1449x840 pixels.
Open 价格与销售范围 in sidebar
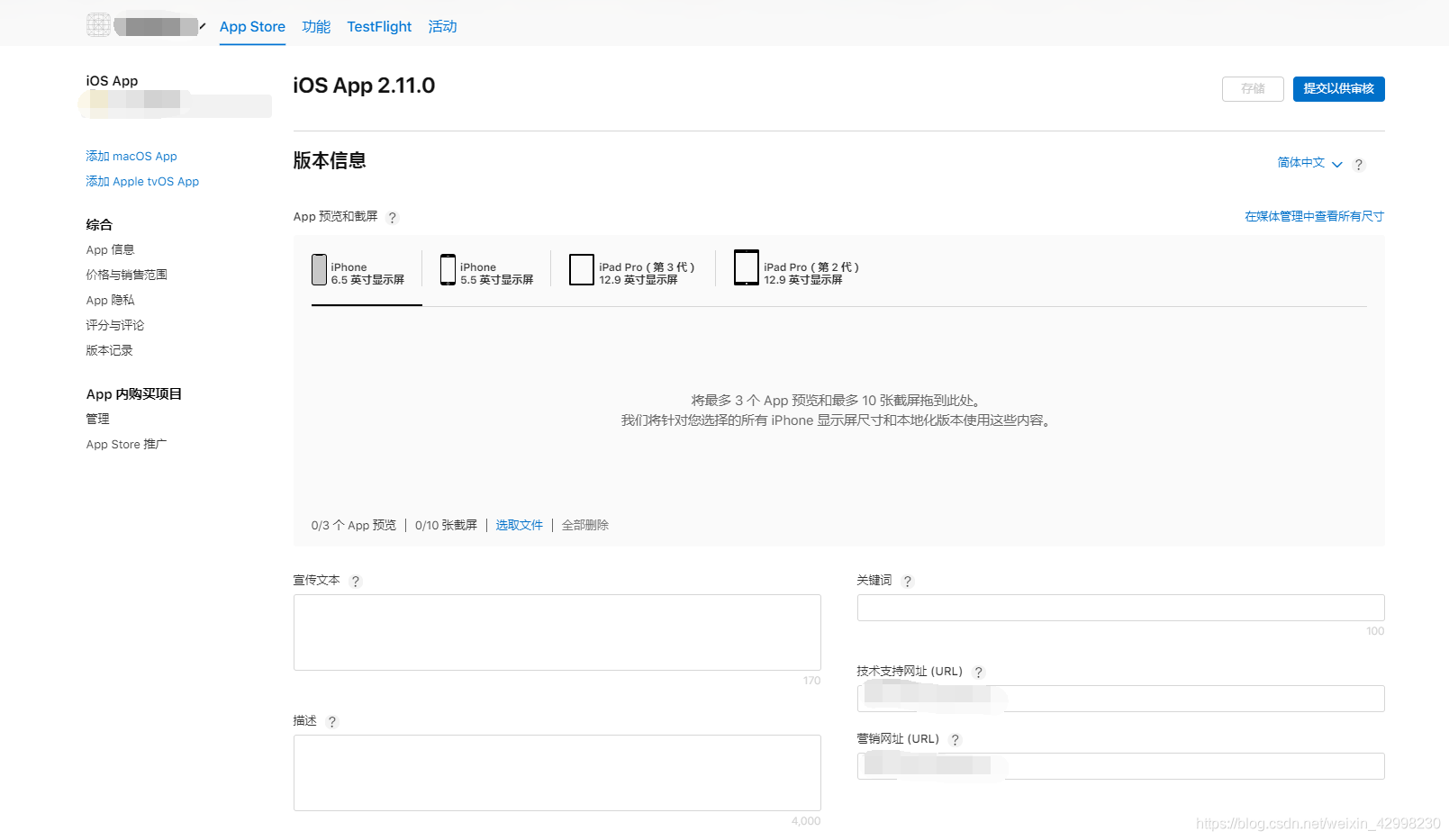pos(126,275)
